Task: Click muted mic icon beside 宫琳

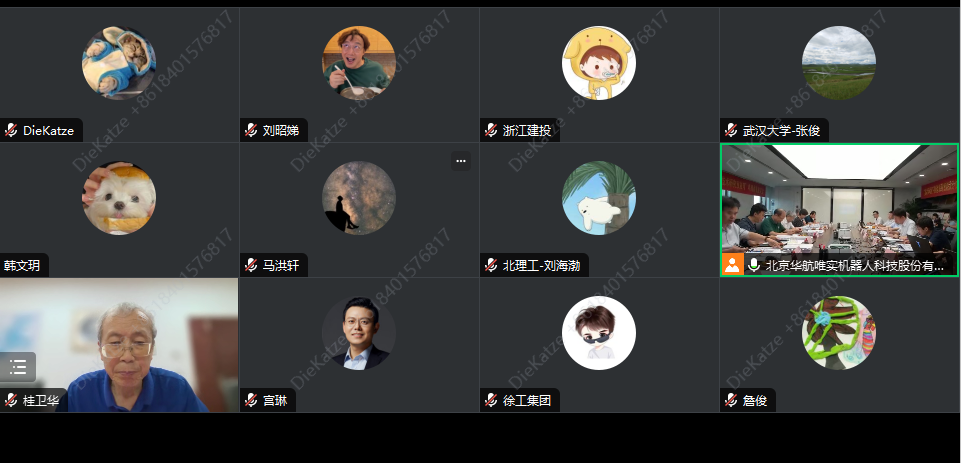Action: tap(251, 400)
